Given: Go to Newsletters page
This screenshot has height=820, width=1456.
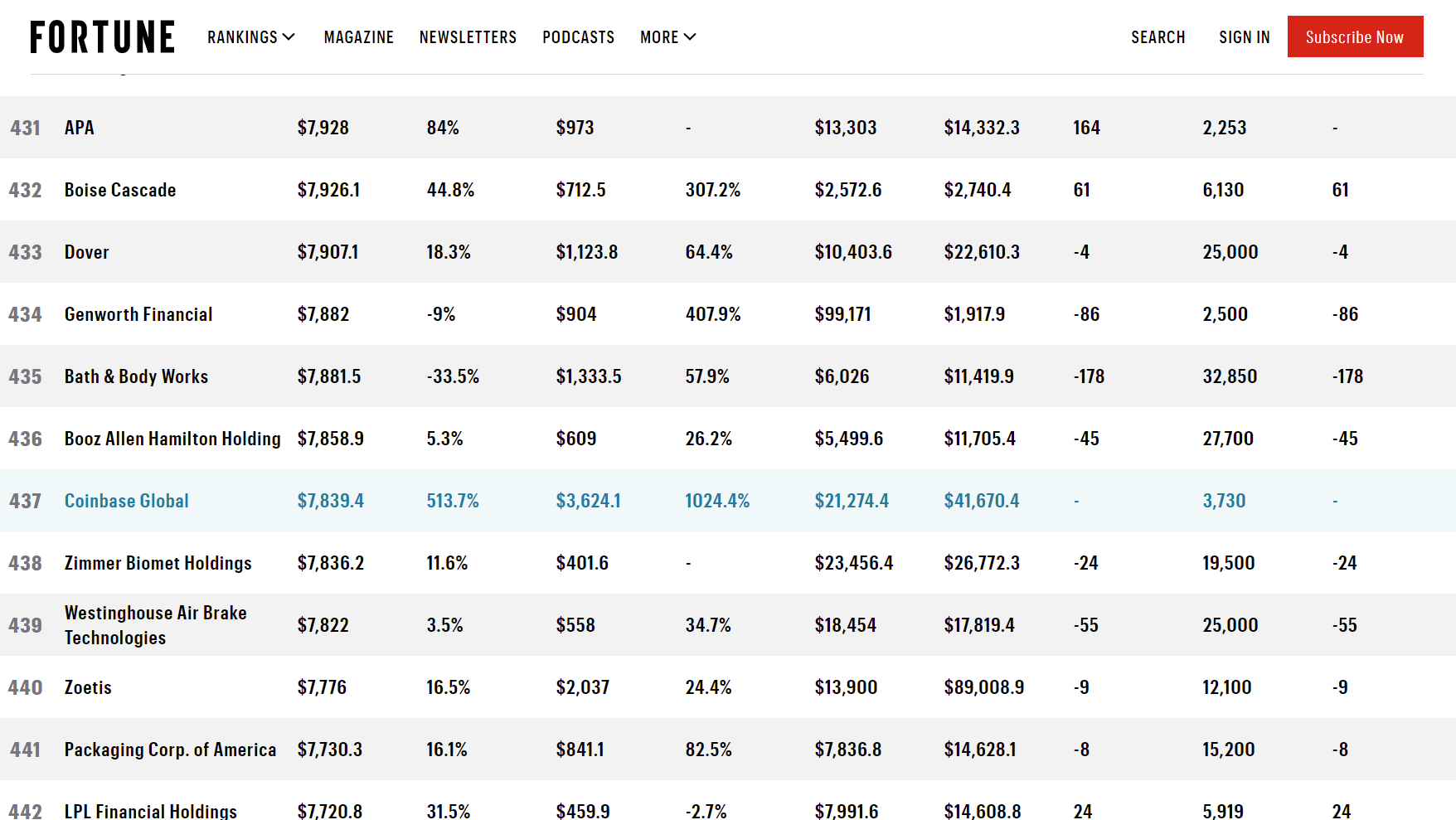Looking at the screenshot, I should pyautogui.click(x=468, y=37).
